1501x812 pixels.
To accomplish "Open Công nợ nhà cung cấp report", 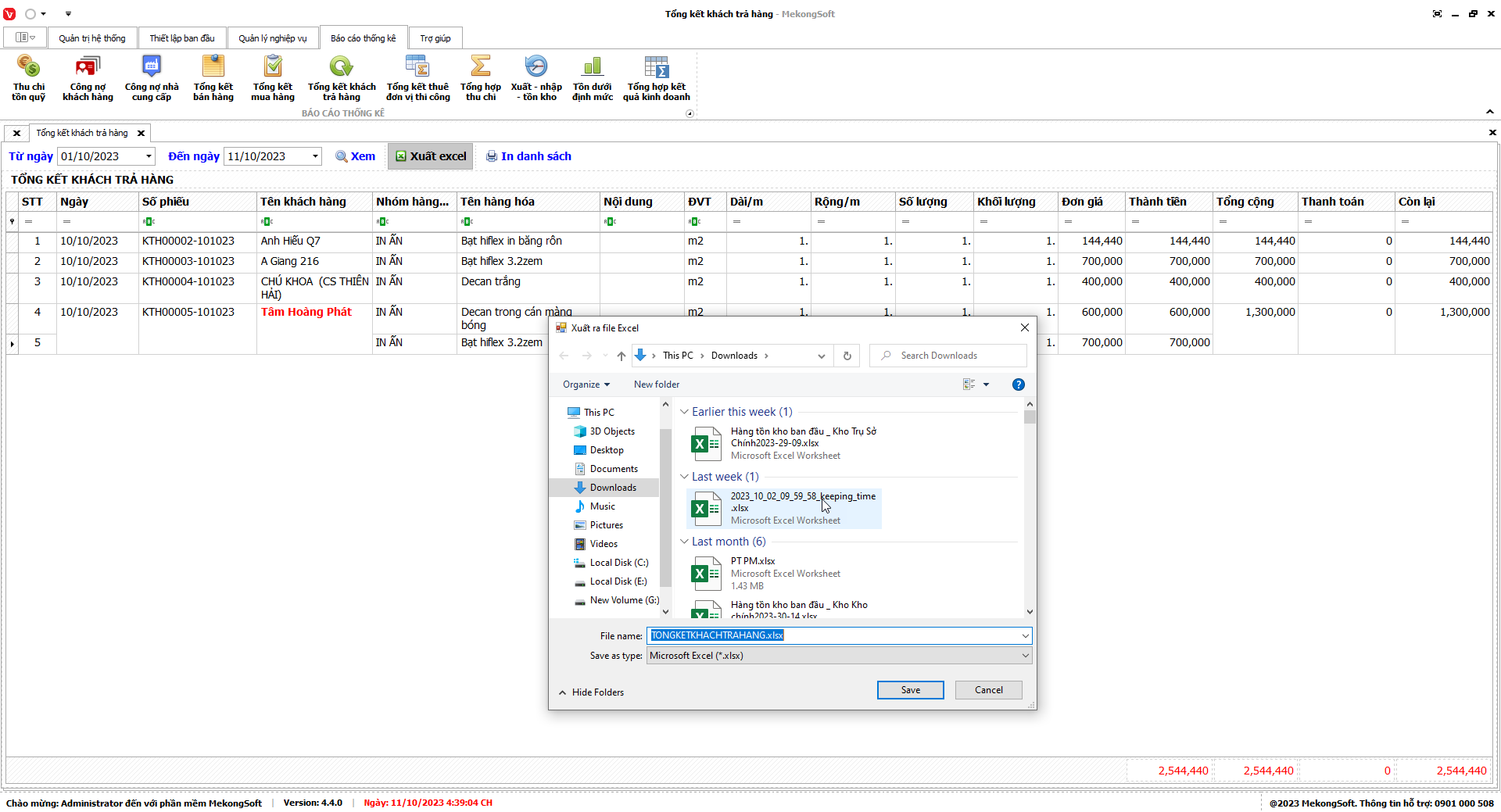I will (152, 77).
